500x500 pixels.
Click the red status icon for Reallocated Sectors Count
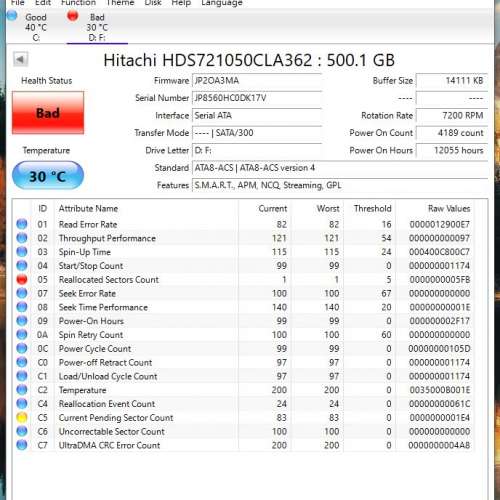pos(22,279)
